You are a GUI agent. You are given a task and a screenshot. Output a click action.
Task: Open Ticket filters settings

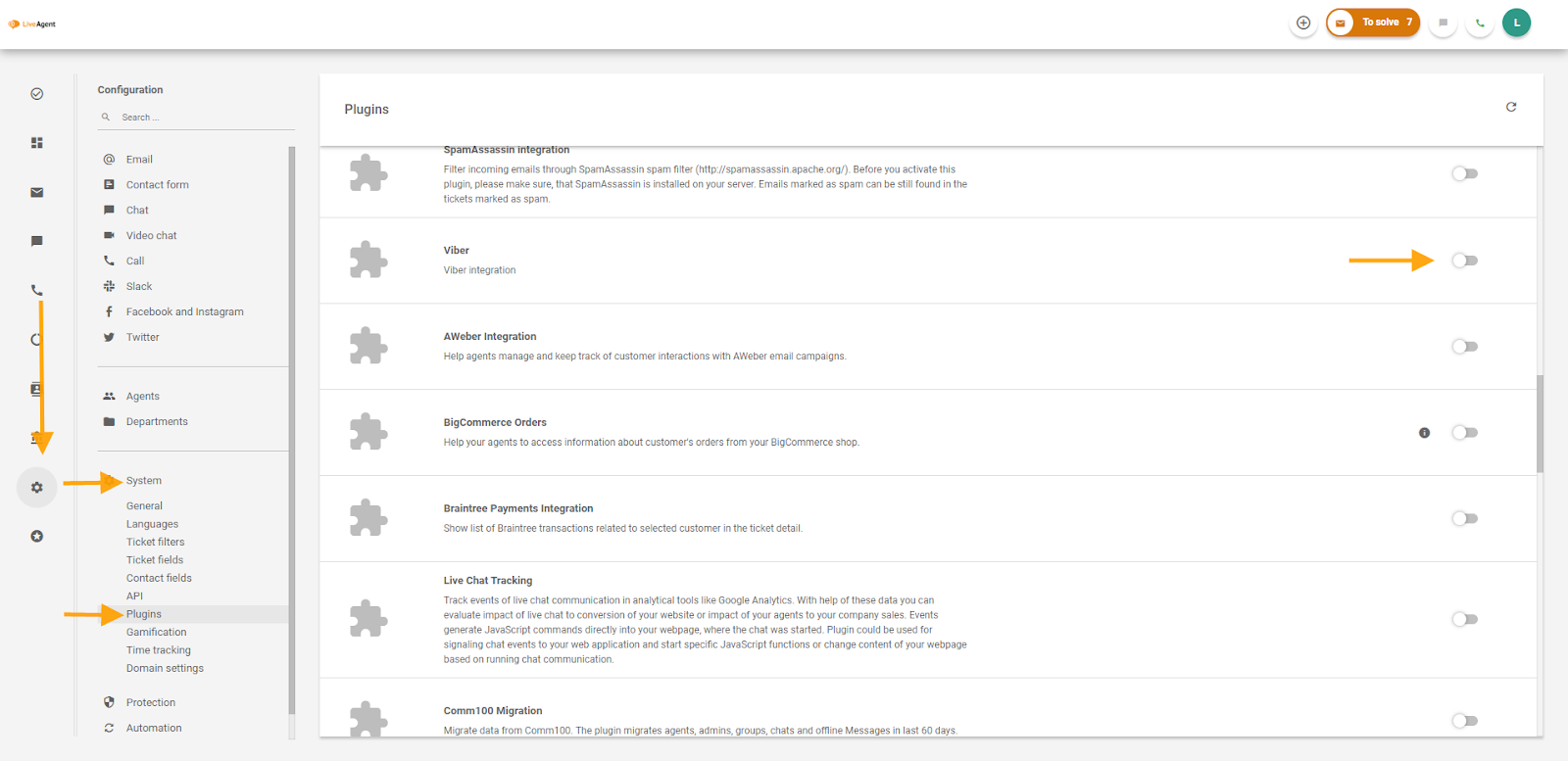[x=155, y=542]
